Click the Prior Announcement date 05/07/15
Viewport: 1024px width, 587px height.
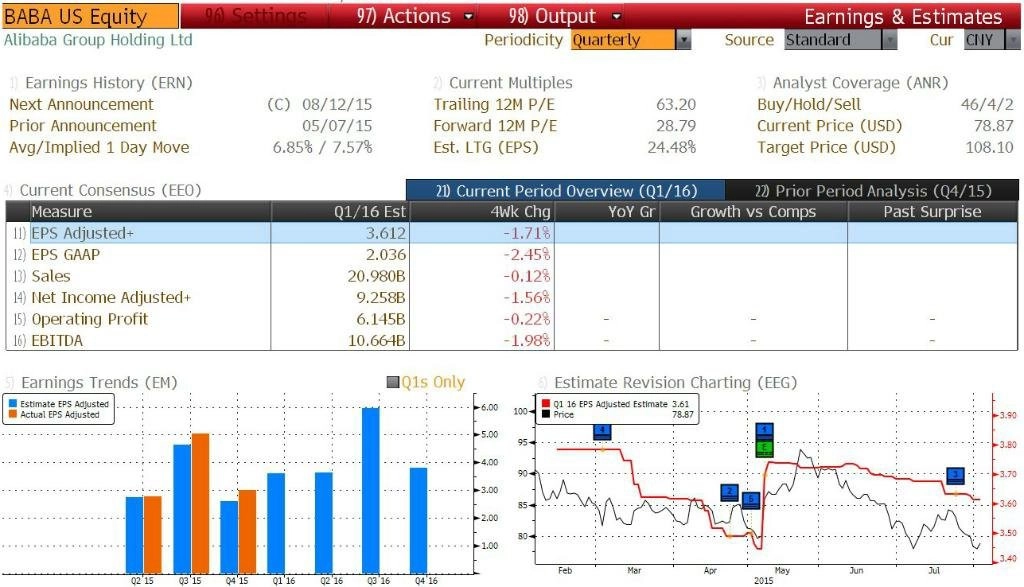337,126
